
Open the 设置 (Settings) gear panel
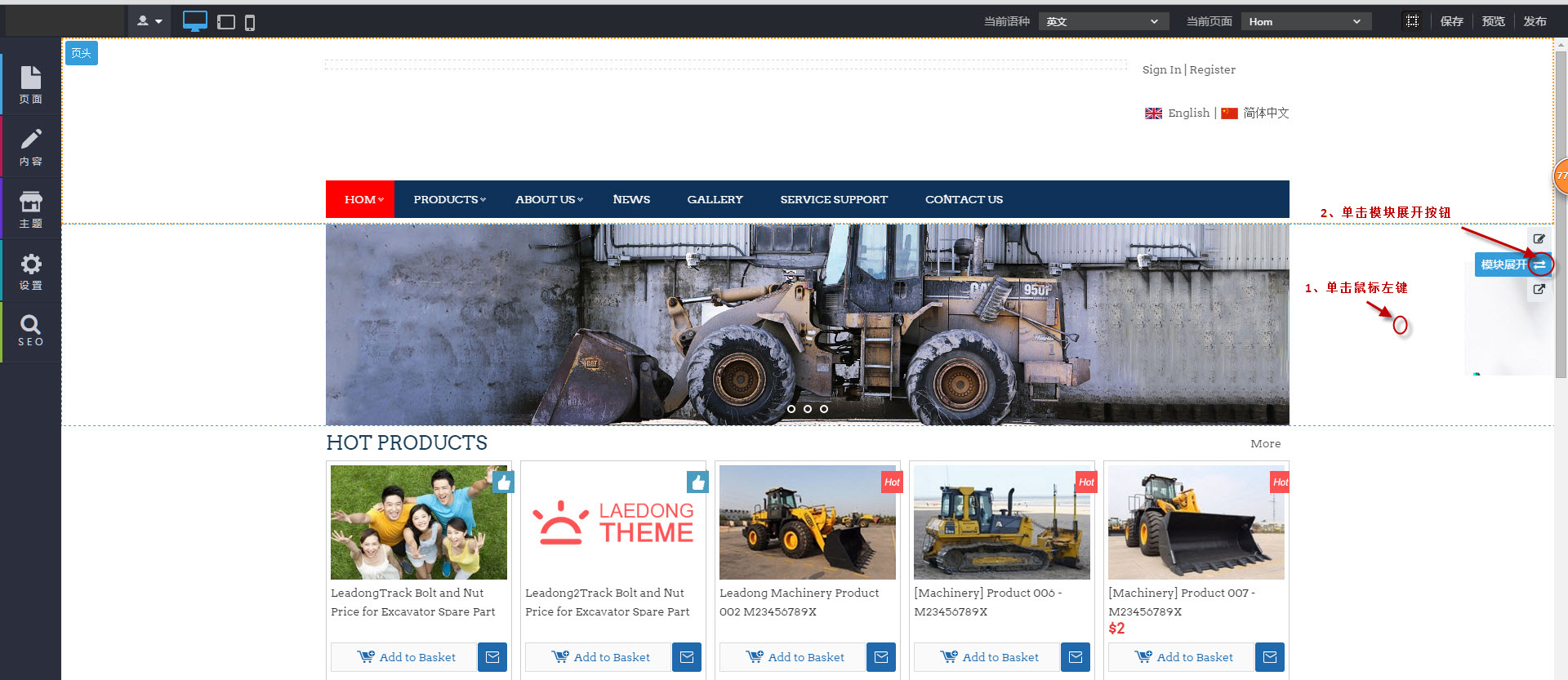[x=31, y=271]
